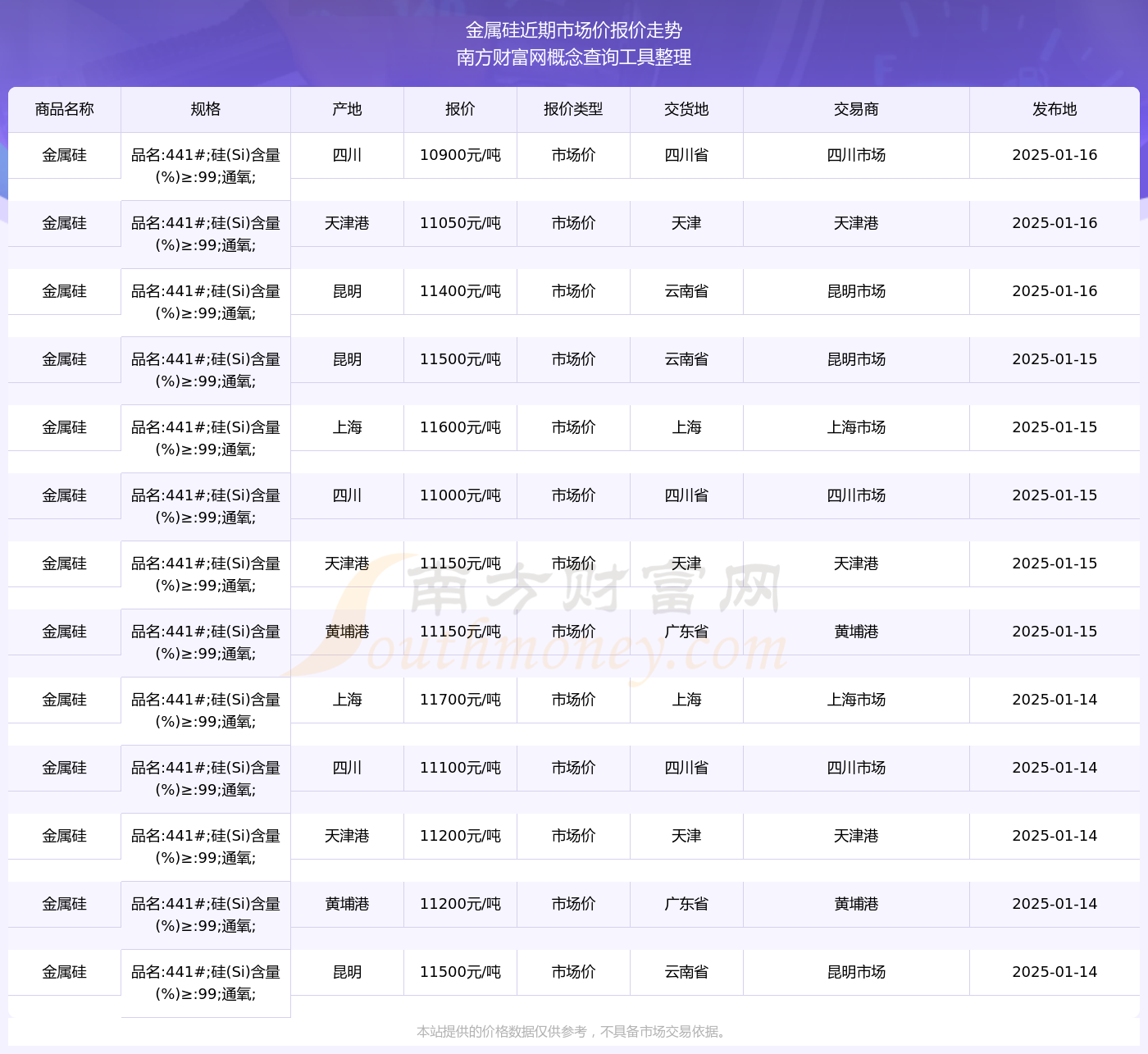Select the price 10900元/吨
1148x1054 pixels.
[x=461, y=155]
